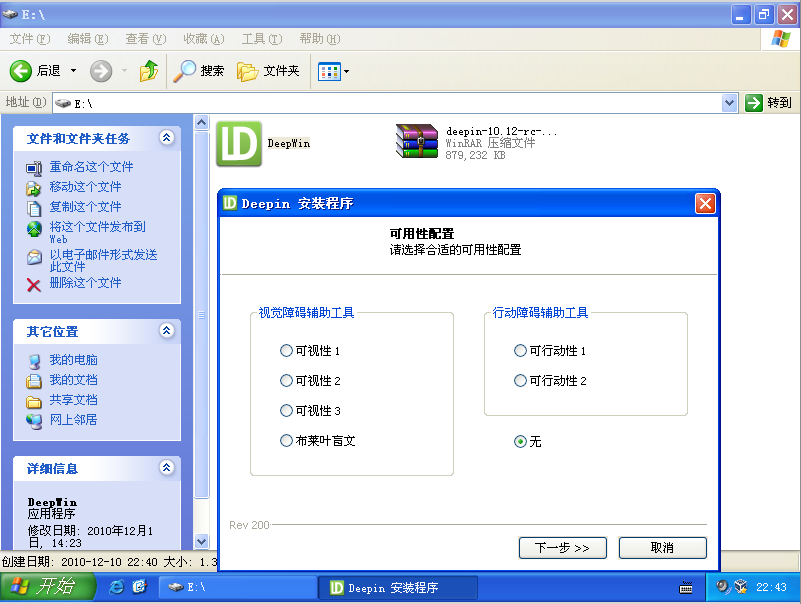
Task: Click the 我的电脑 link
Action: pyautogui.click(x=73, y=360)
